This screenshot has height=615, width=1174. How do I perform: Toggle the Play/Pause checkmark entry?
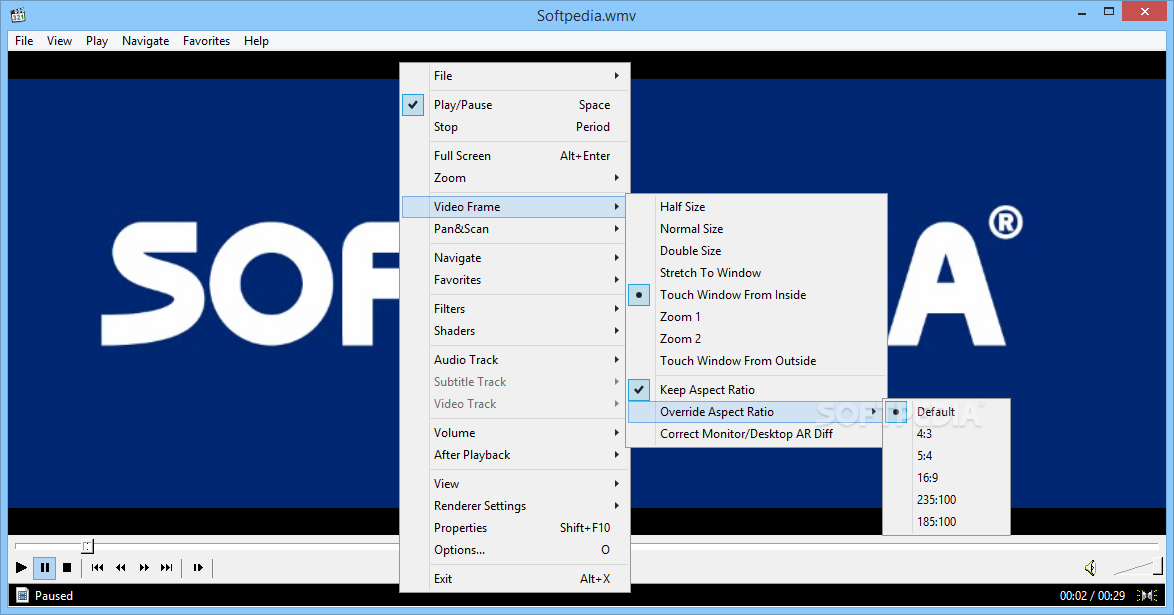point(516,105)
